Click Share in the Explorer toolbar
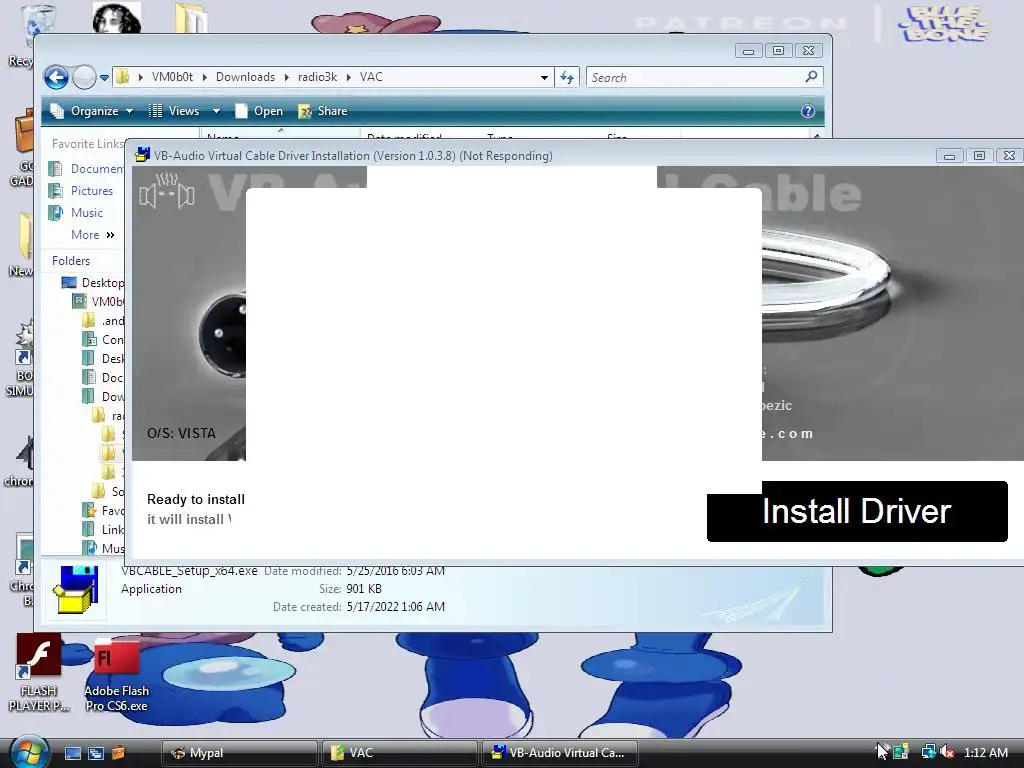 323,111
